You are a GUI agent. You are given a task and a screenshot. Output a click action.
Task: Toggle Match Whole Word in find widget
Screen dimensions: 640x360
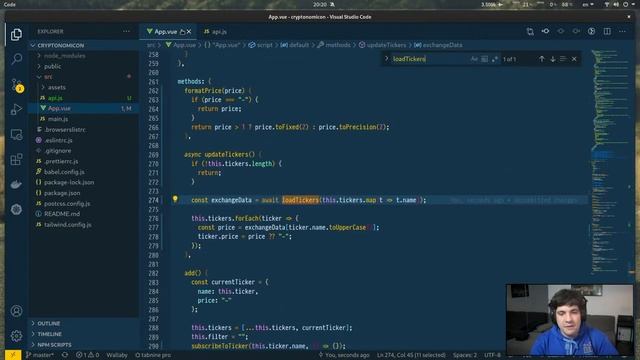click(484, 59)
